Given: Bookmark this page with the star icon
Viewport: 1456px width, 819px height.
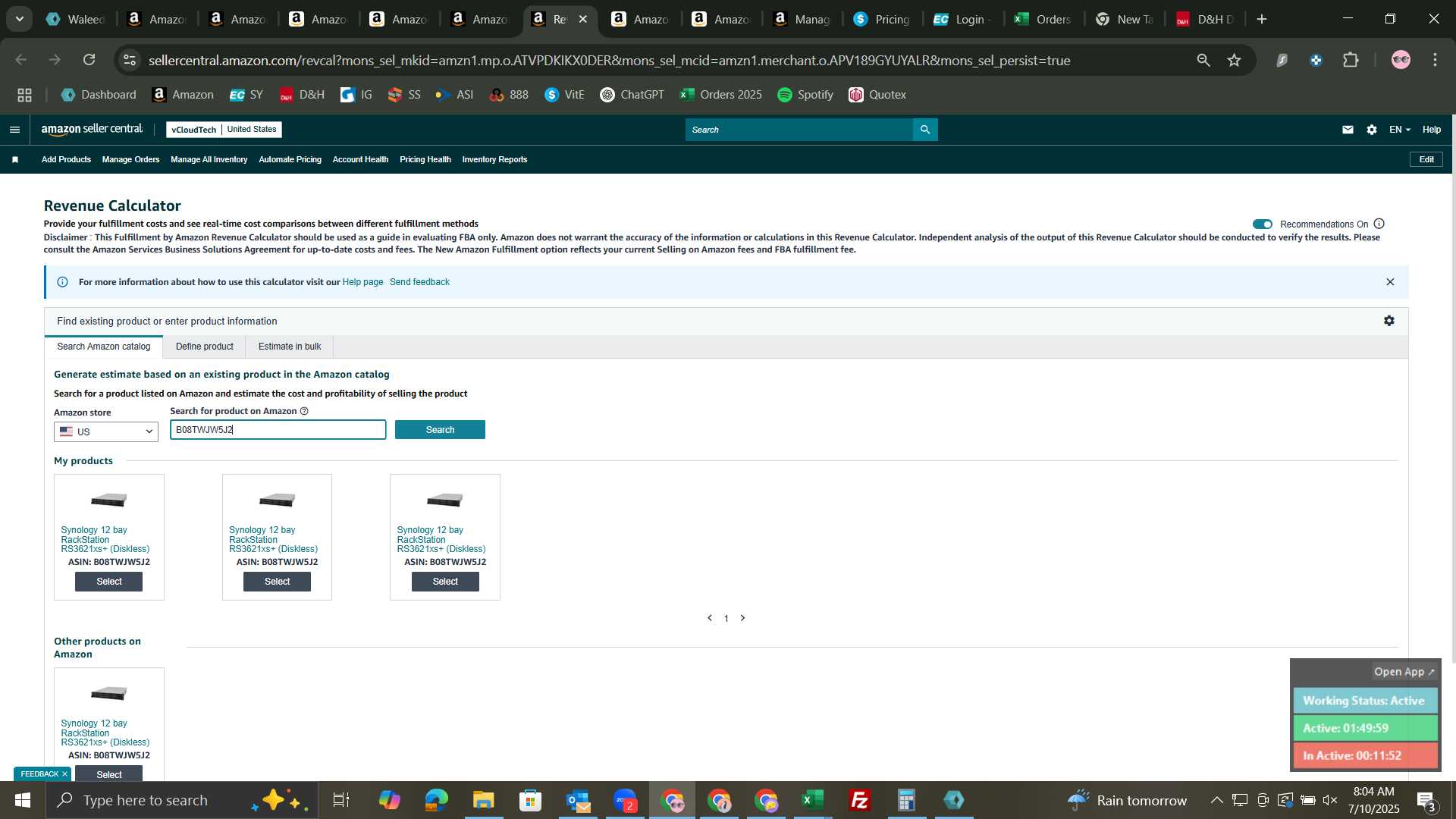Looking at the screenshot, I should point(1235,60).
